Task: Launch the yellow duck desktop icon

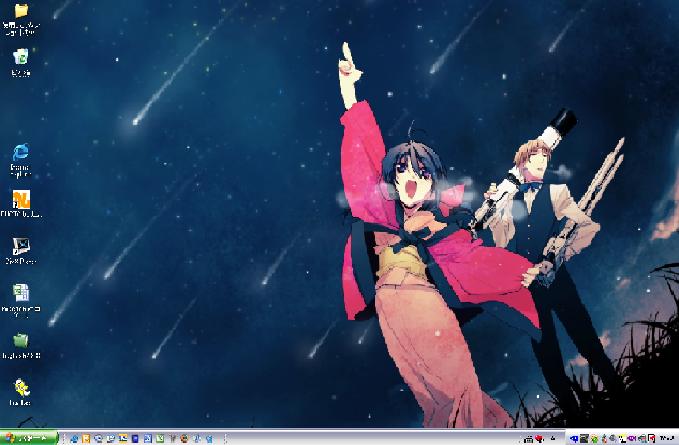Action: tap(21, 387)
